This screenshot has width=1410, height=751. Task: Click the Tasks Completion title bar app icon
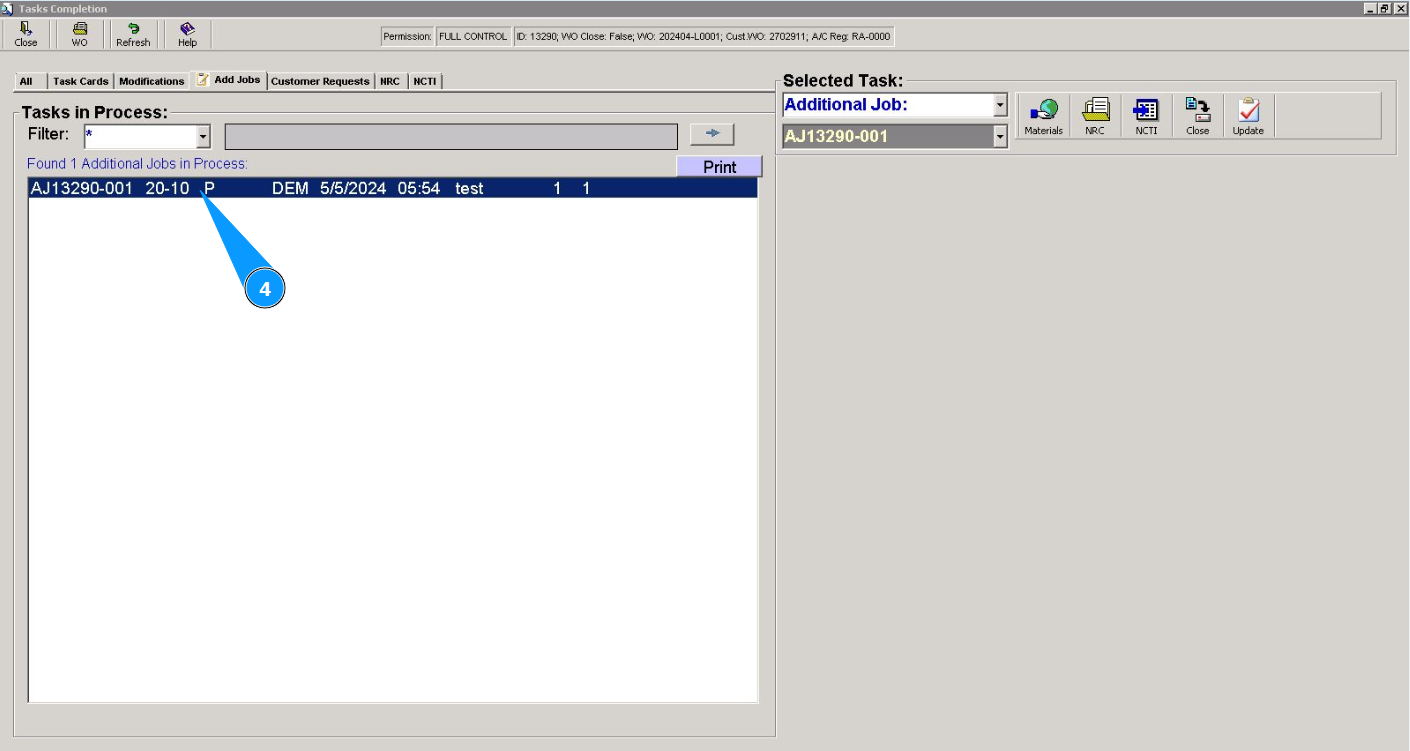(8, 8)
